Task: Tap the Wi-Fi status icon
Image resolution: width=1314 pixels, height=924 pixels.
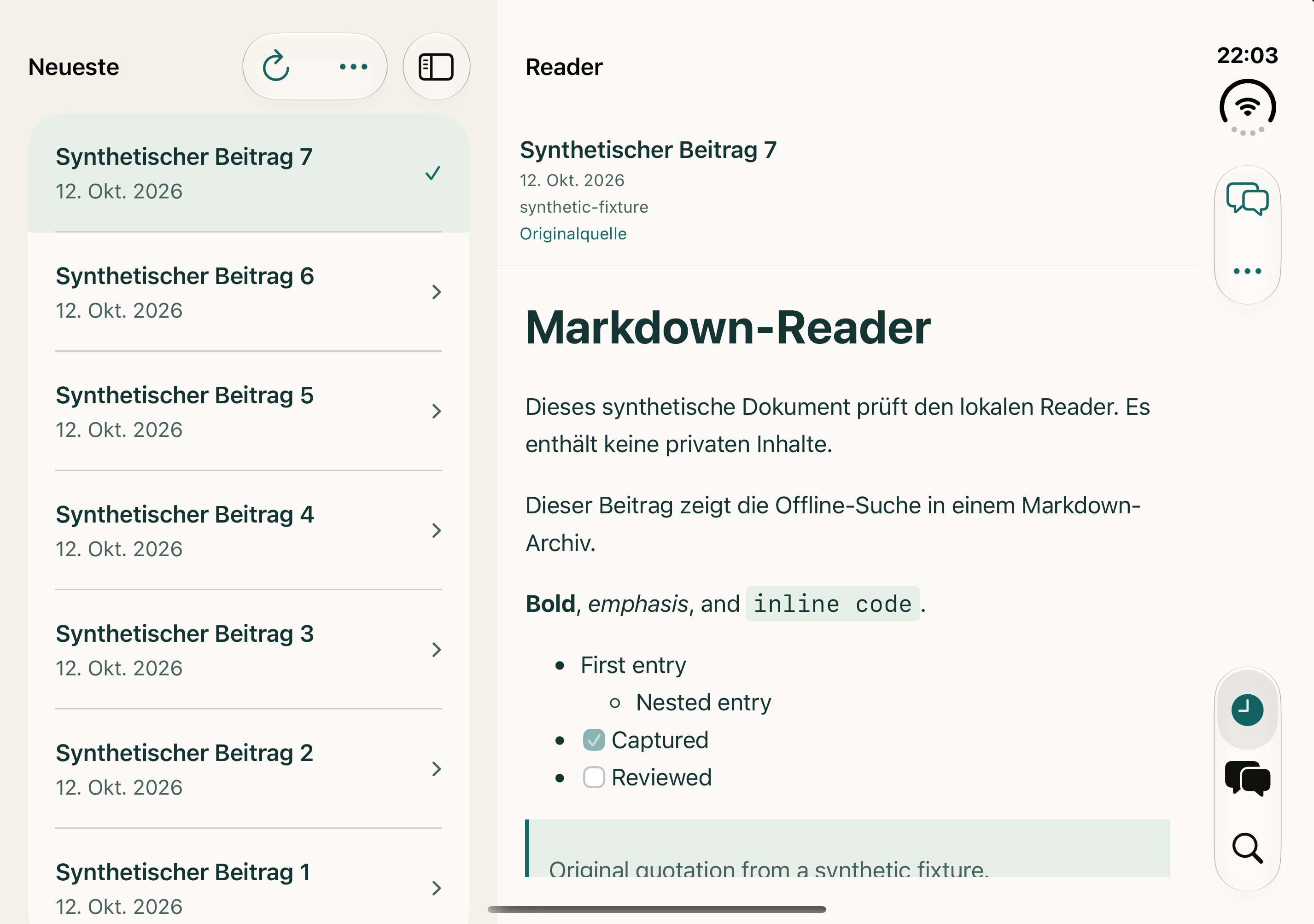Action: [x=1247, y=107]
